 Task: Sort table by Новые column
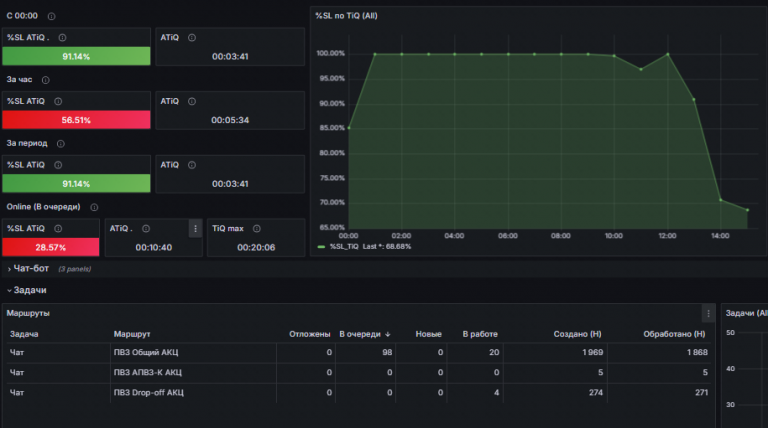pyautogui.click(x=429, y=334)
